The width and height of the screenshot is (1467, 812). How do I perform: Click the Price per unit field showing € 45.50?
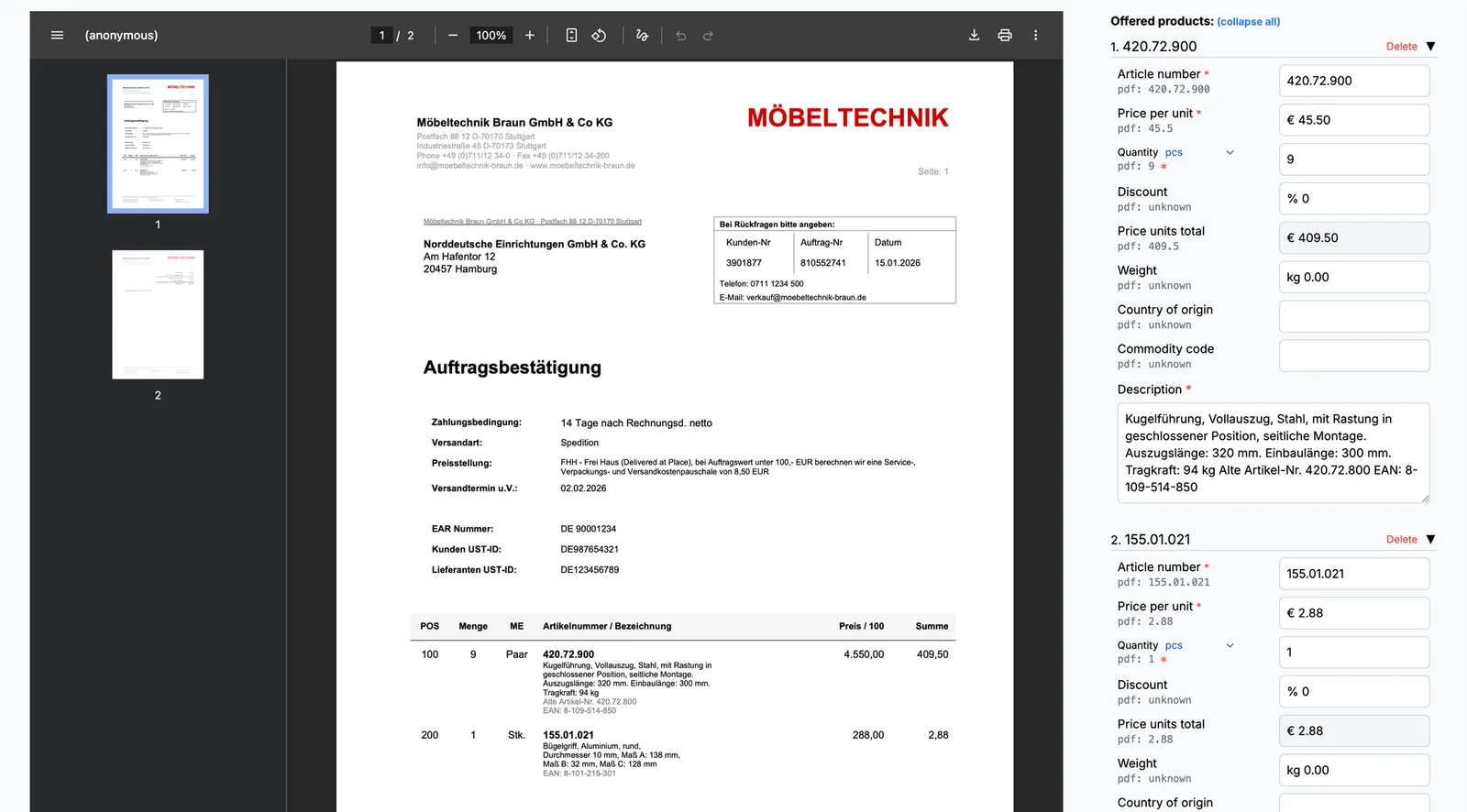pos(1354,120)
